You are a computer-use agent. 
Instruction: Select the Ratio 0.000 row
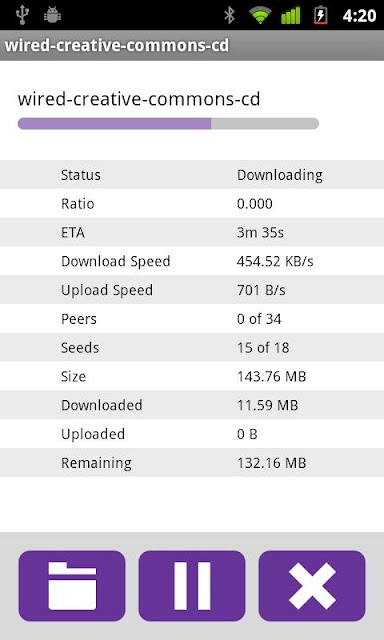pyautogui.click(x=192, y=204)
